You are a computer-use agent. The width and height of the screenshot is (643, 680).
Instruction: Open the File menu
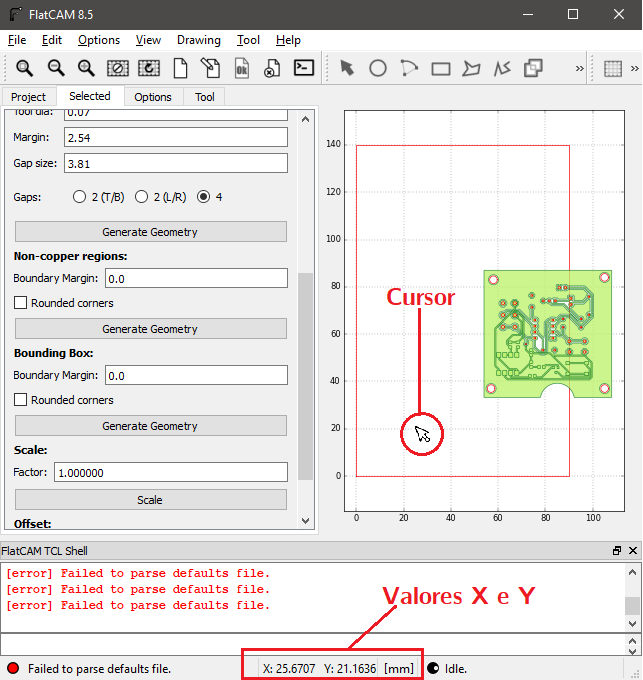click(17, 40)
